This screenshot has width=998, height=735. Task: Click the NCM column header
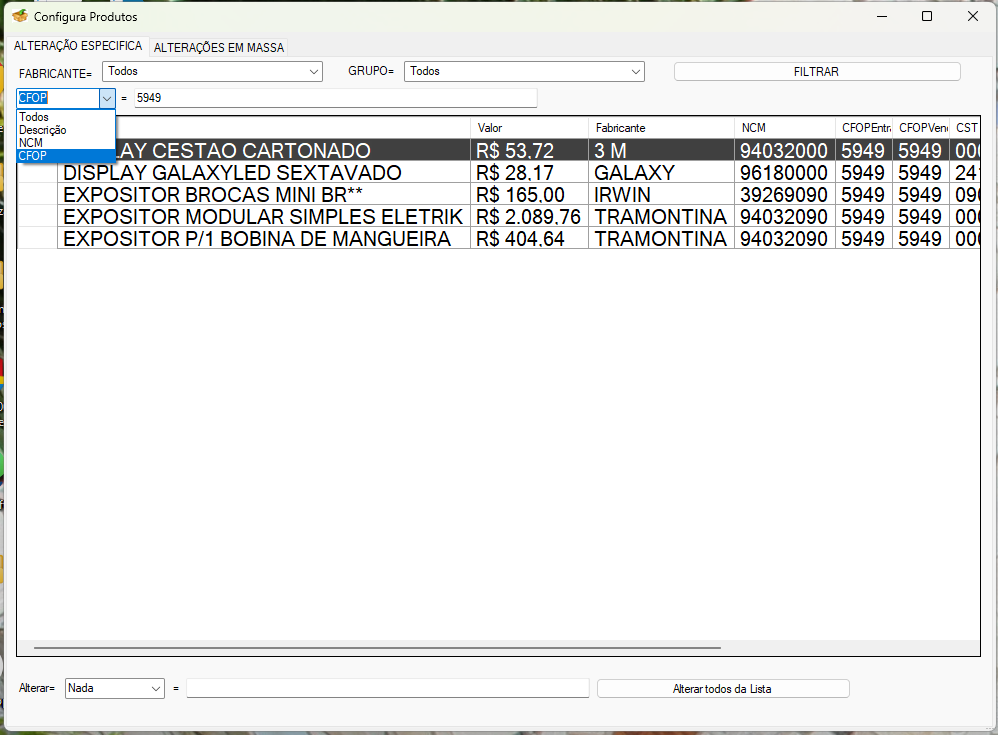tap(785, 128)
